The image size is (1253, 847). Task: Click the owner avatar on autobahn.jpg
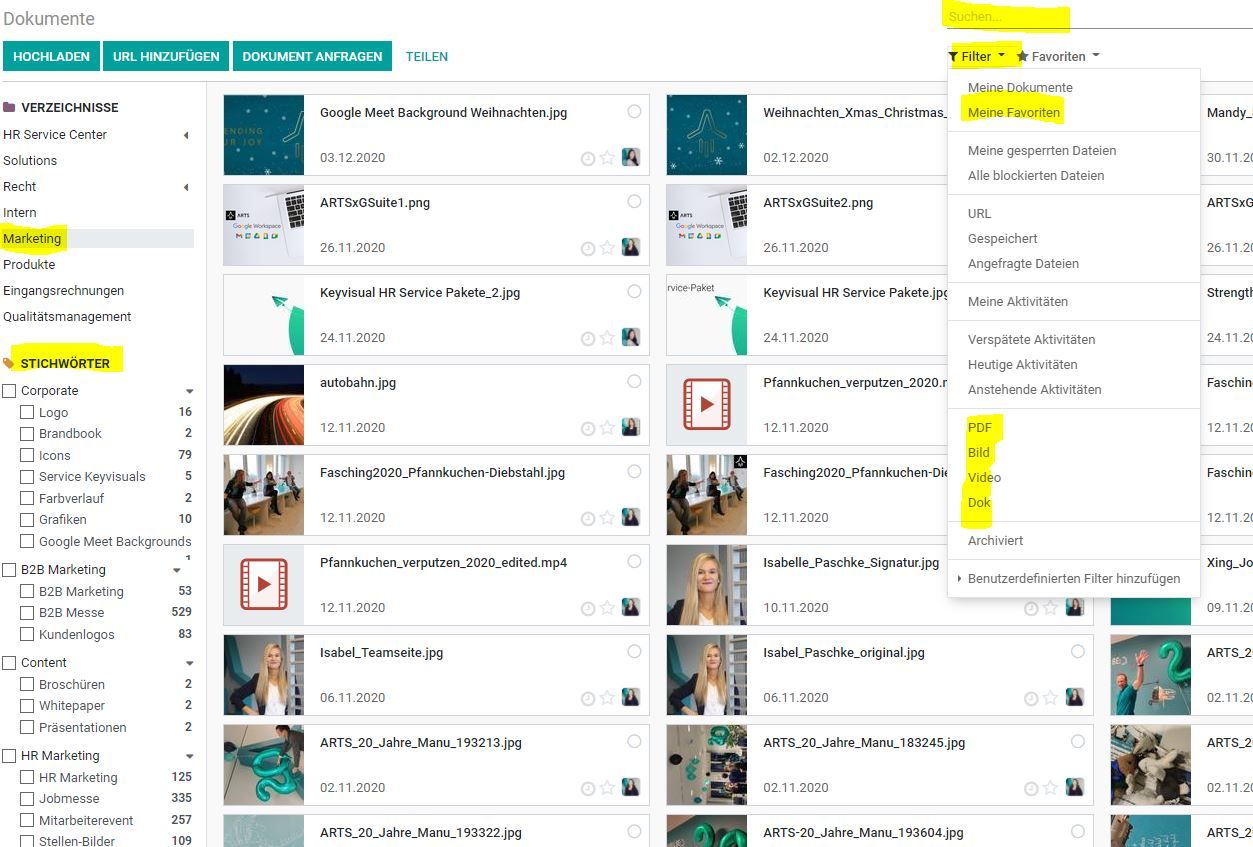[631, 427]
